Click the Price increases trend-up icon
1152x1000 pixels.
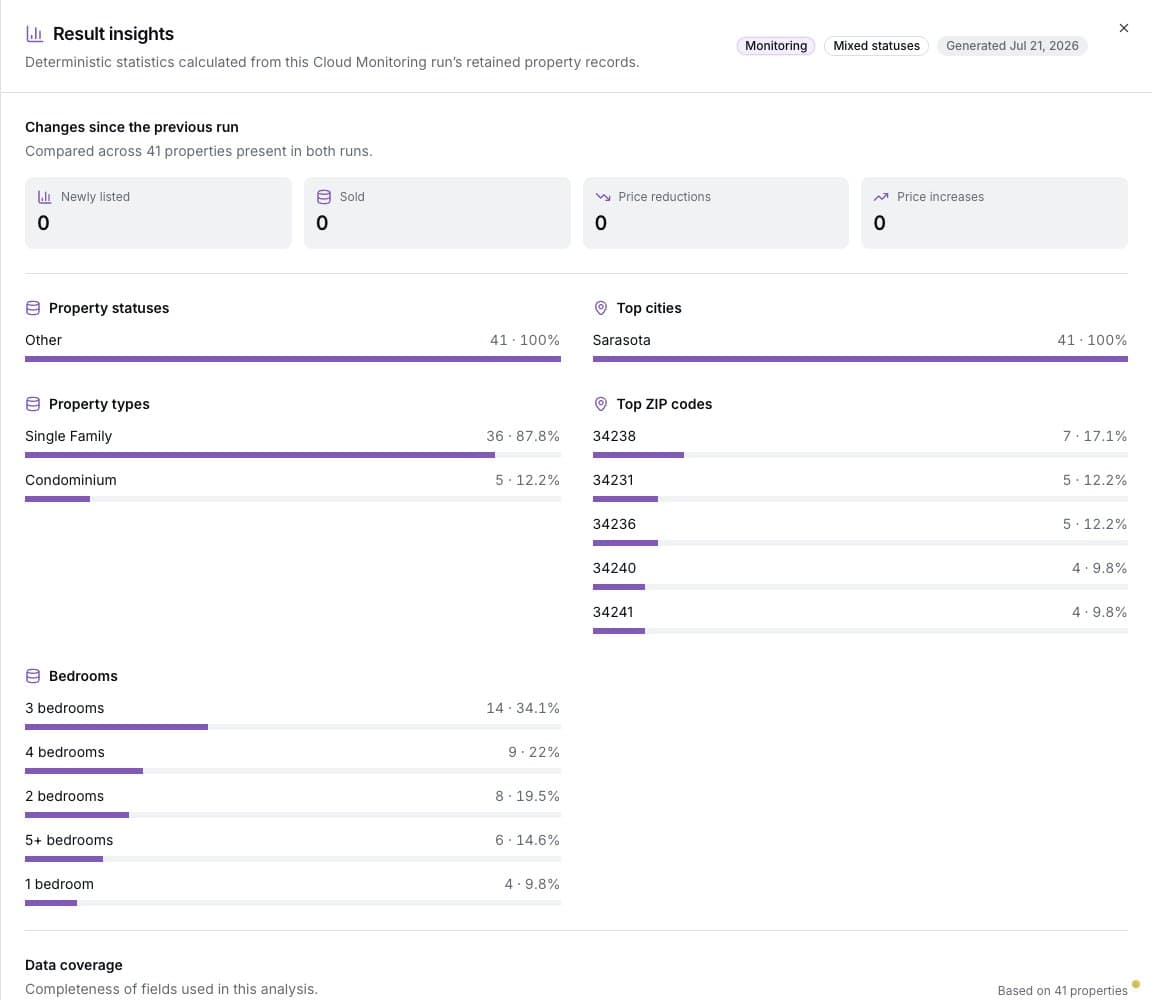coord(881,197)
